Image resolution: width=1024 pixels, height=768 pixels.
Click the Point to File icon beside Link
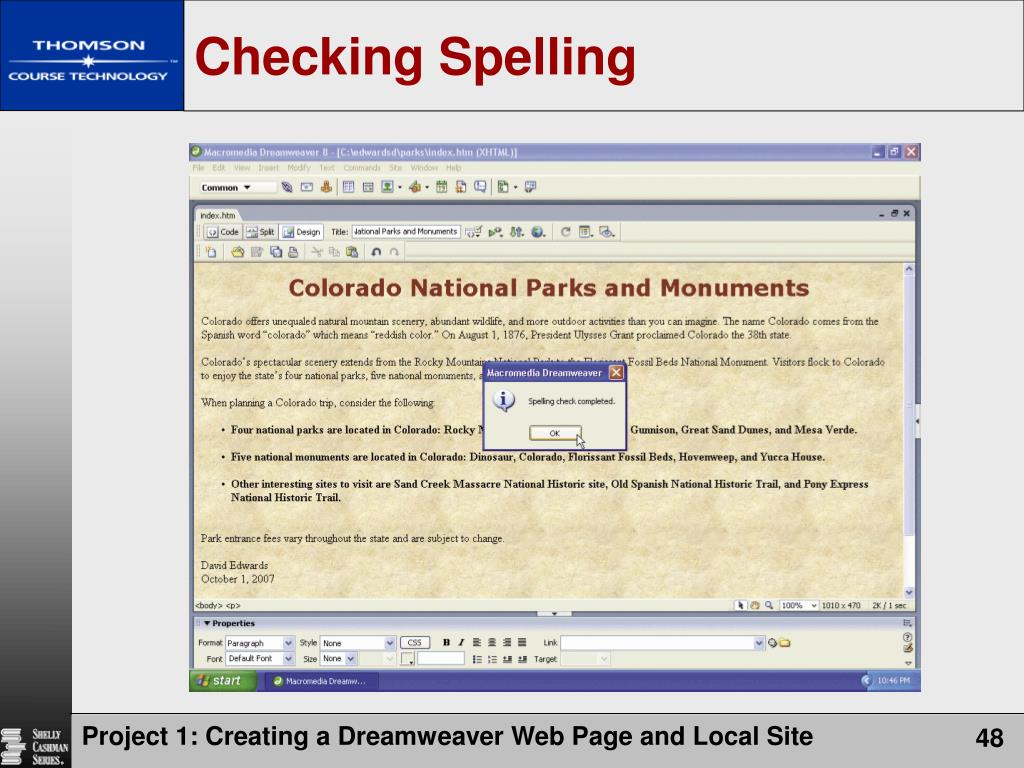point(773,643)
